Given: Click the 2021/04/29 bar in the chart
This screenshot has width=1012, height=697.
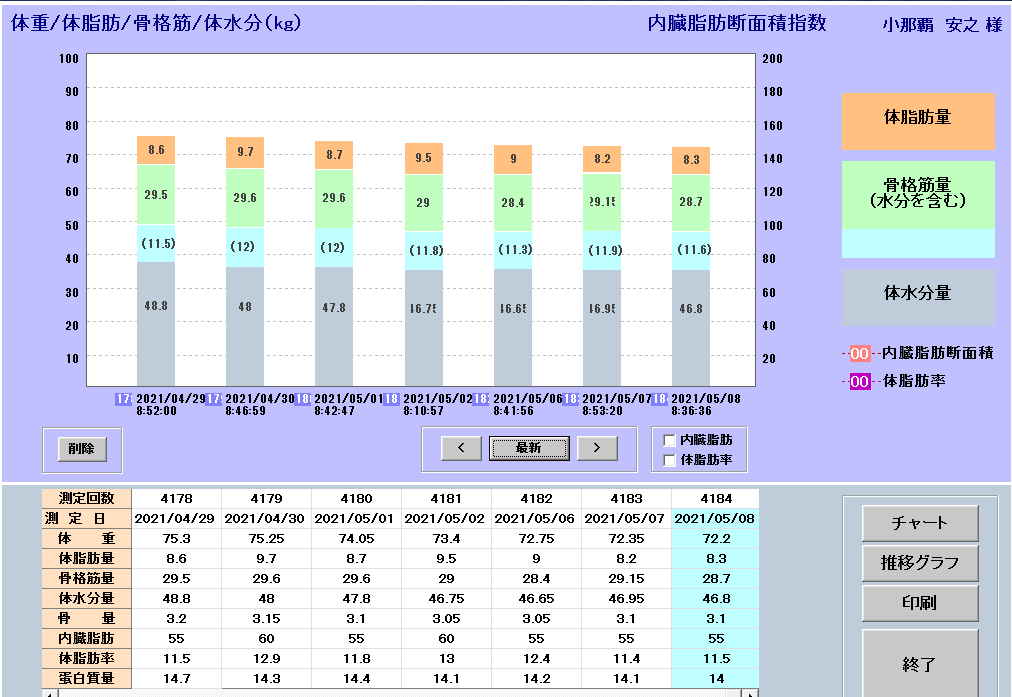Looking at the screenshot, I should 156,262.
